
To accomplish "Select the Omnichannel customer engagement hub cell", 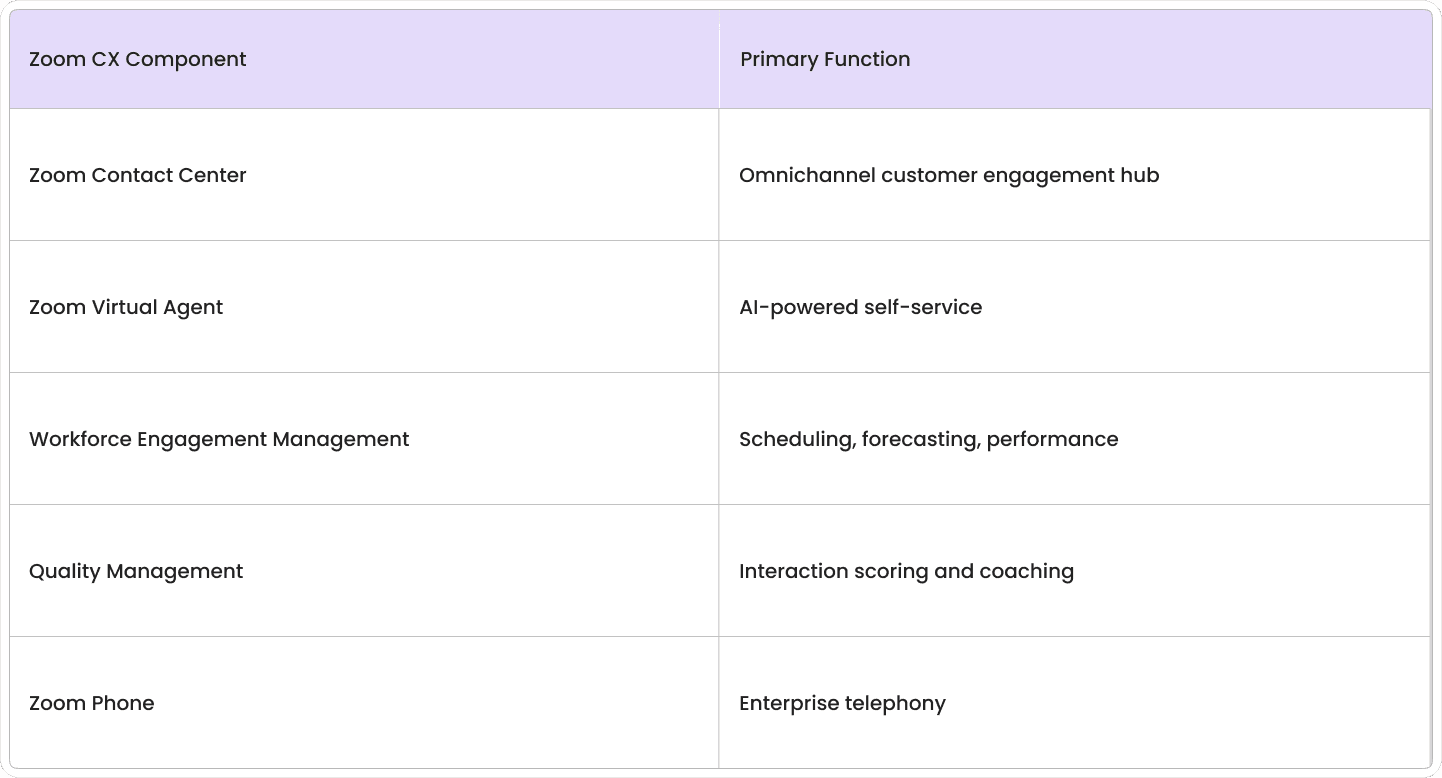I will point(1075,175).
